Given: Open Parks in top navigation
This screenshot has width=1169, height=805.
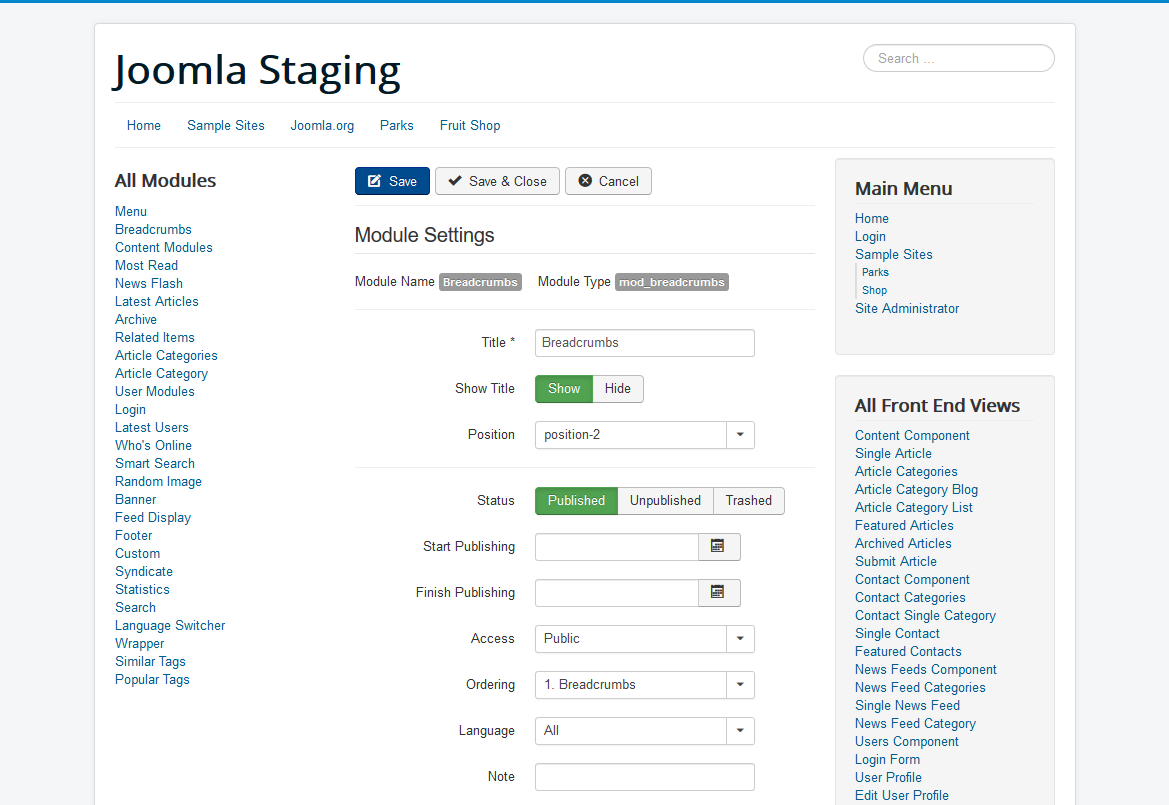Looking at the screenshot, I should click(x=397, y=125).
